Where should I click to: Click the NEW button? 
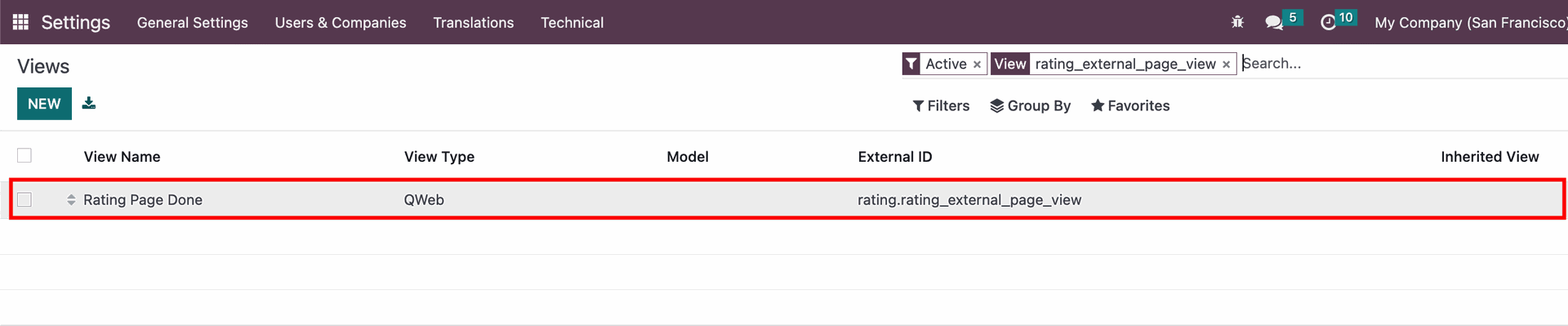tap(44, 104)
